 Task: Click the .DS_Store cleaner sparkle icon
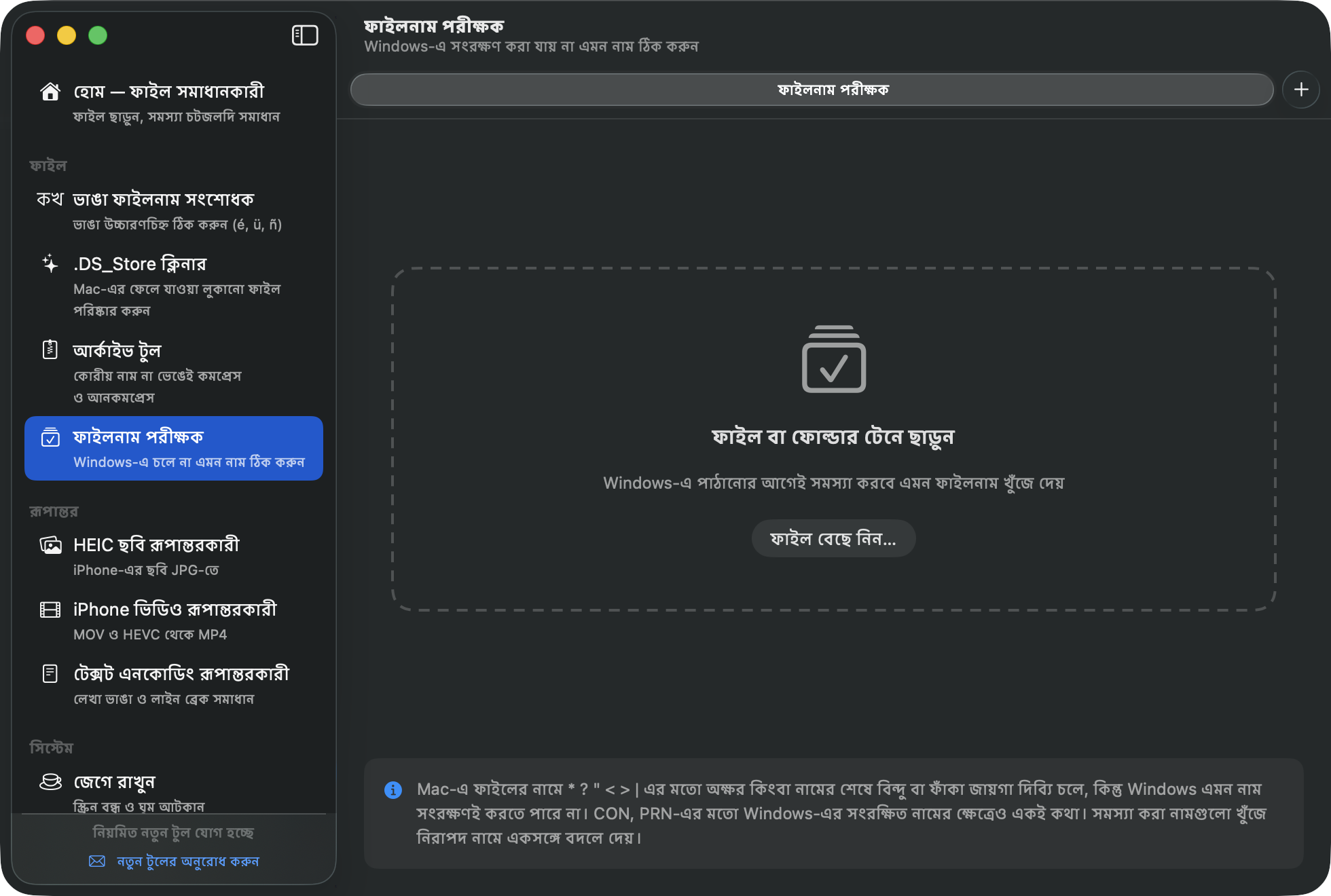[50, 264]
